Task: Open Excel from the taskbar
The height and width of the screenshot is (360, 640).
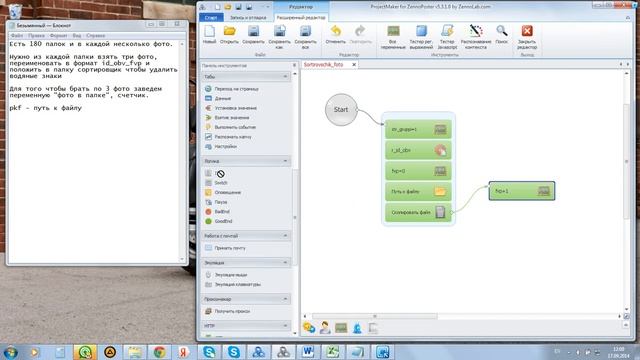Action: (333, 352)
